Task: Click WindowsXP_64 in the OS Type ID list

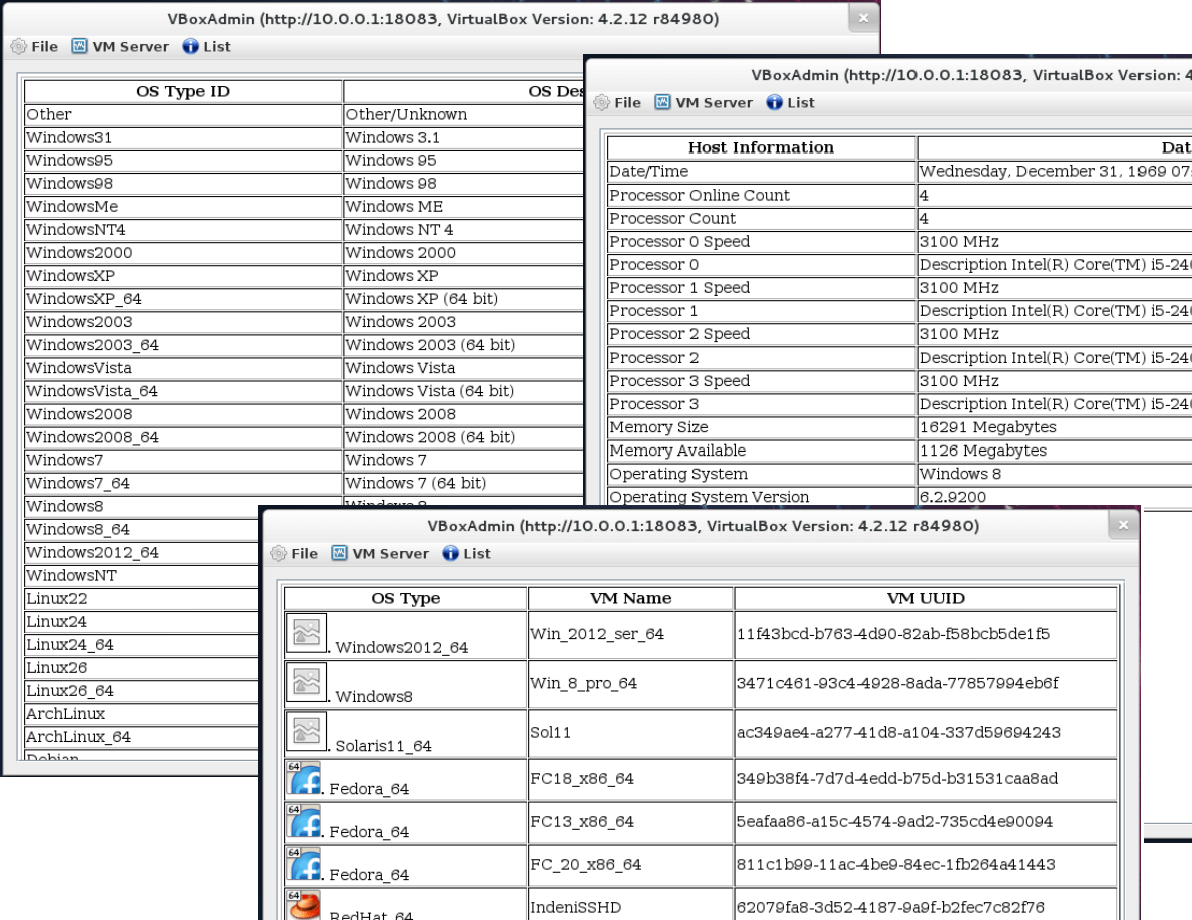Action: point(84,299)
